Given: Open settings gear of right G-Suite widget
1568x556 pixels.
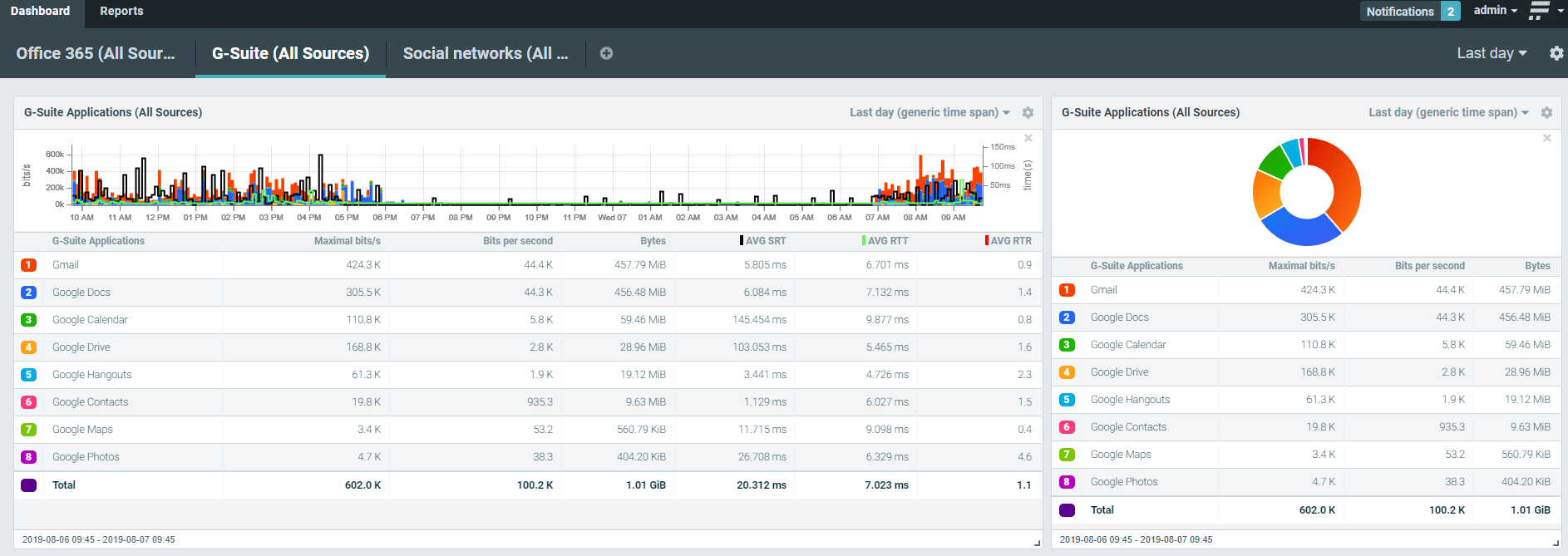Looking at the screenshot, I should coord(1546,113).
